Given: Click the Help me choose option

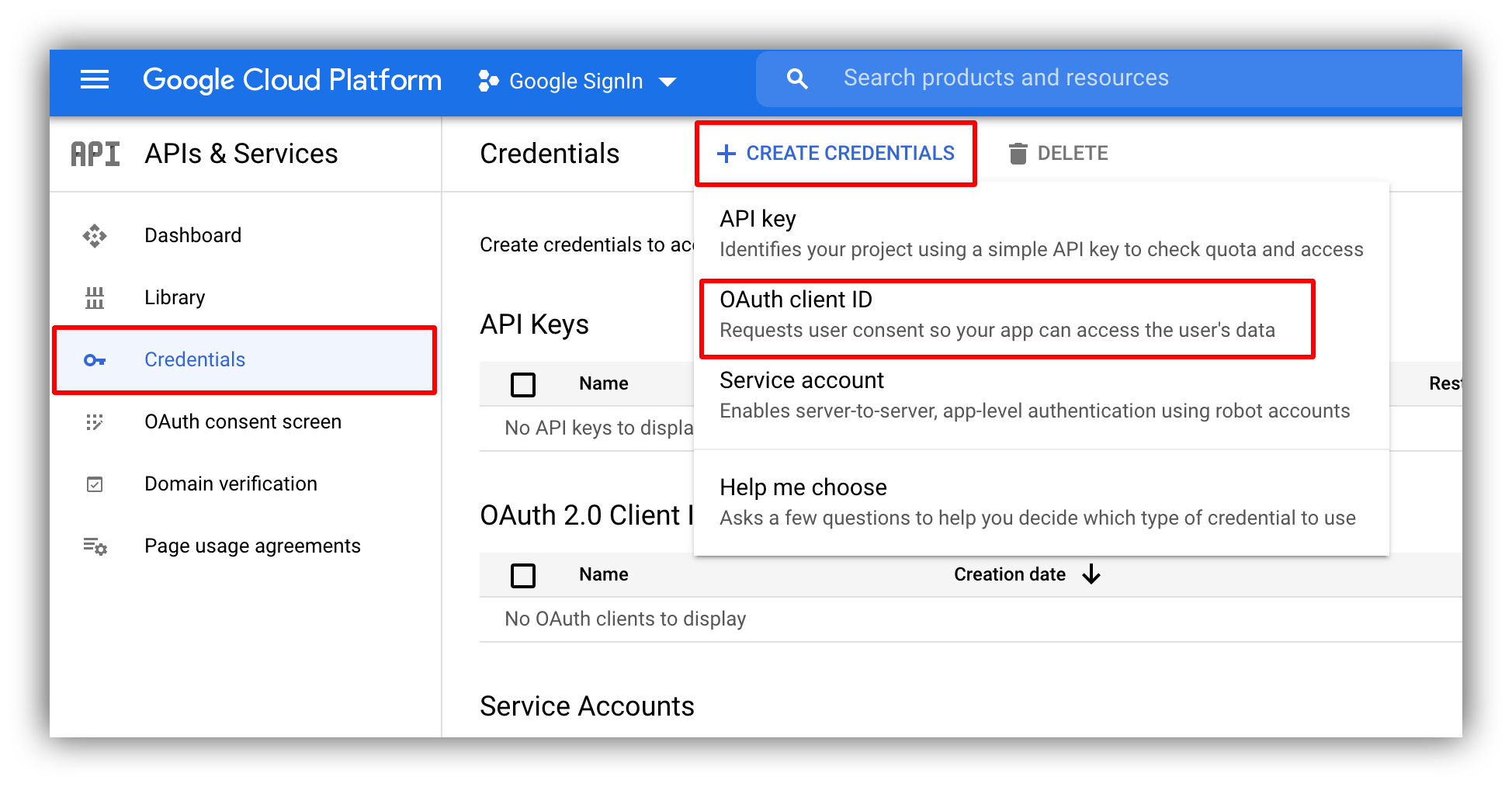Looking at the screenshot, I should pos(803,487).
